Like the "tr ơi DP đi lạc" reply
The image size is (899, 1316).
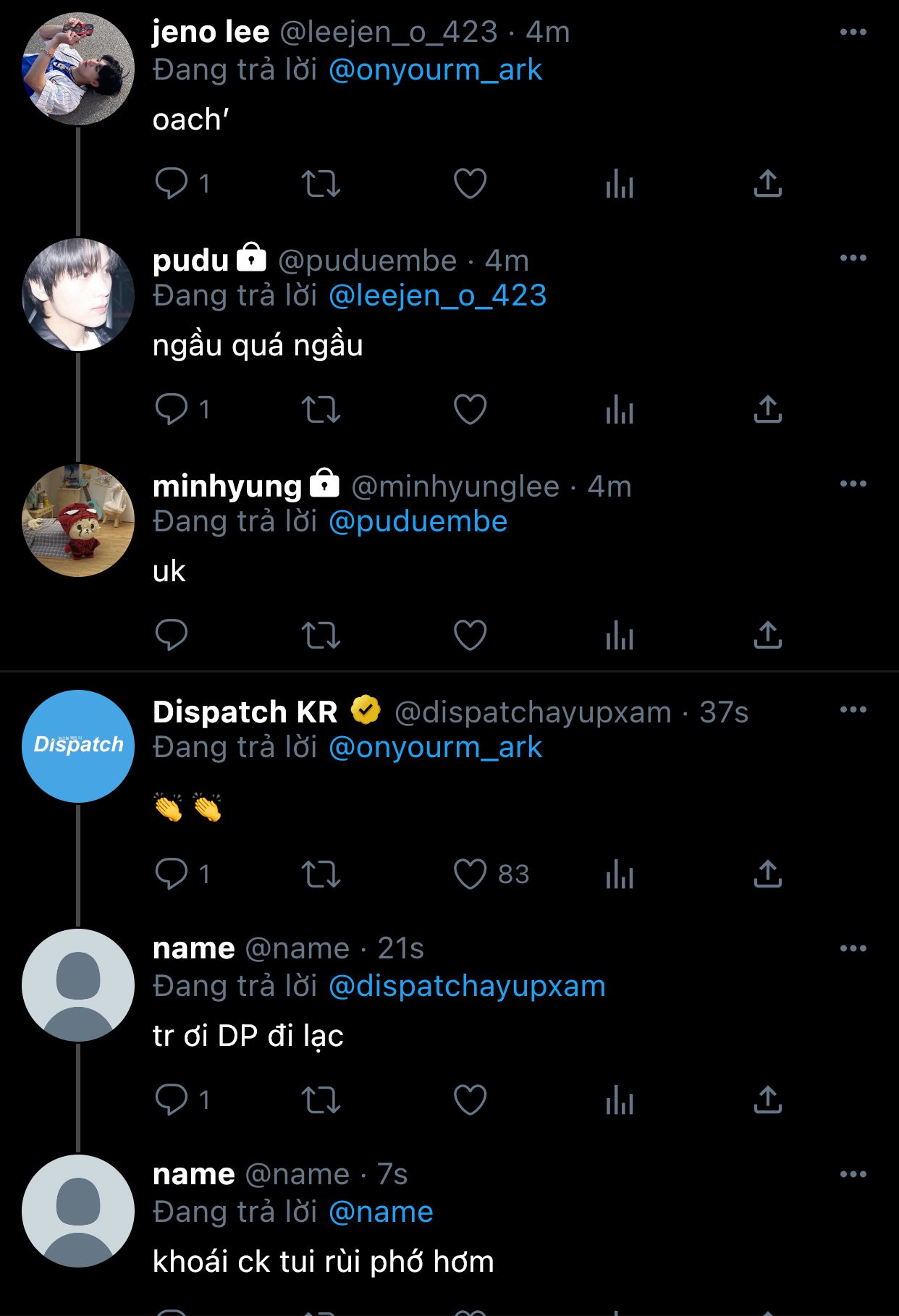point(470,1100)
